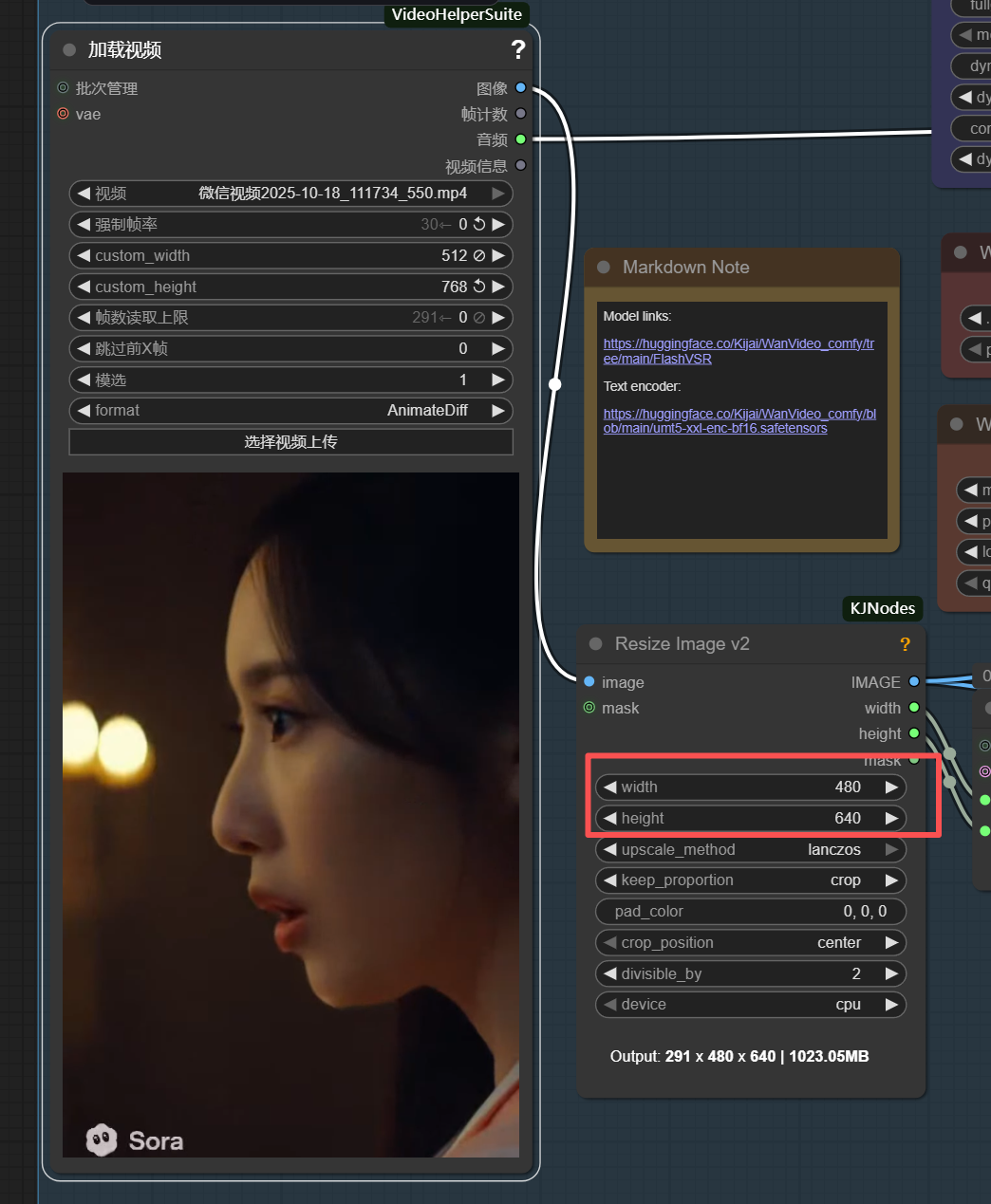Click the orange help icon on Resize Image v2

[905, 644]
